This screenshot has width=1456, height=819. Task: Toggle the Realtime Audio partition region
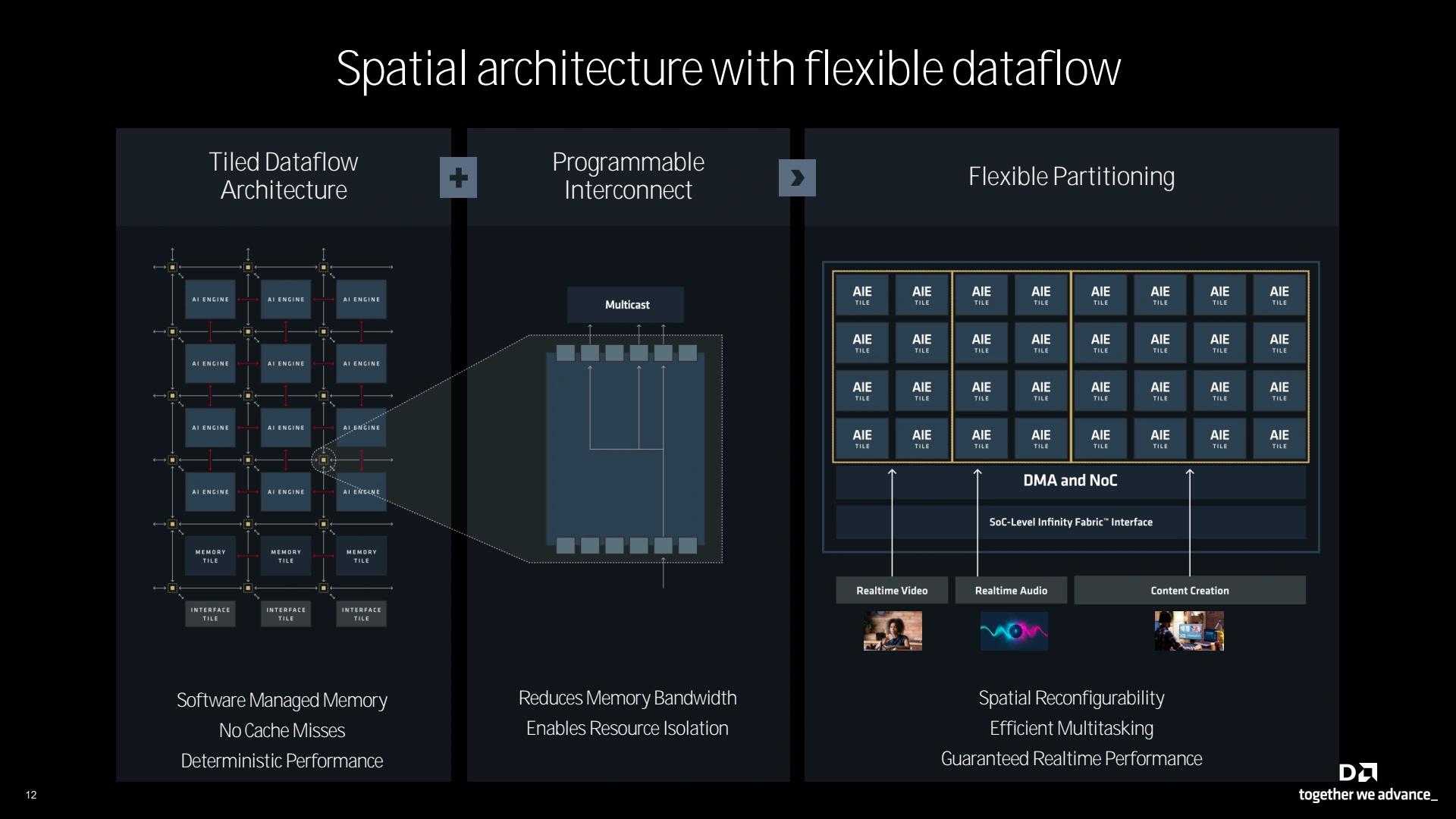tap(1009, 591)
